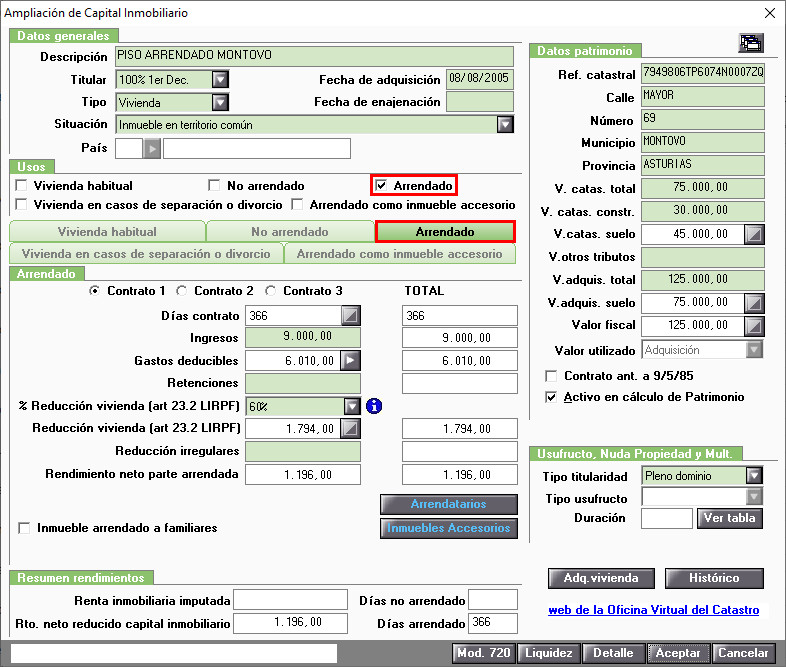The image size is (786, 667).
Task: Open the Tipo usufructo dropdown
Action: (754, 497)
